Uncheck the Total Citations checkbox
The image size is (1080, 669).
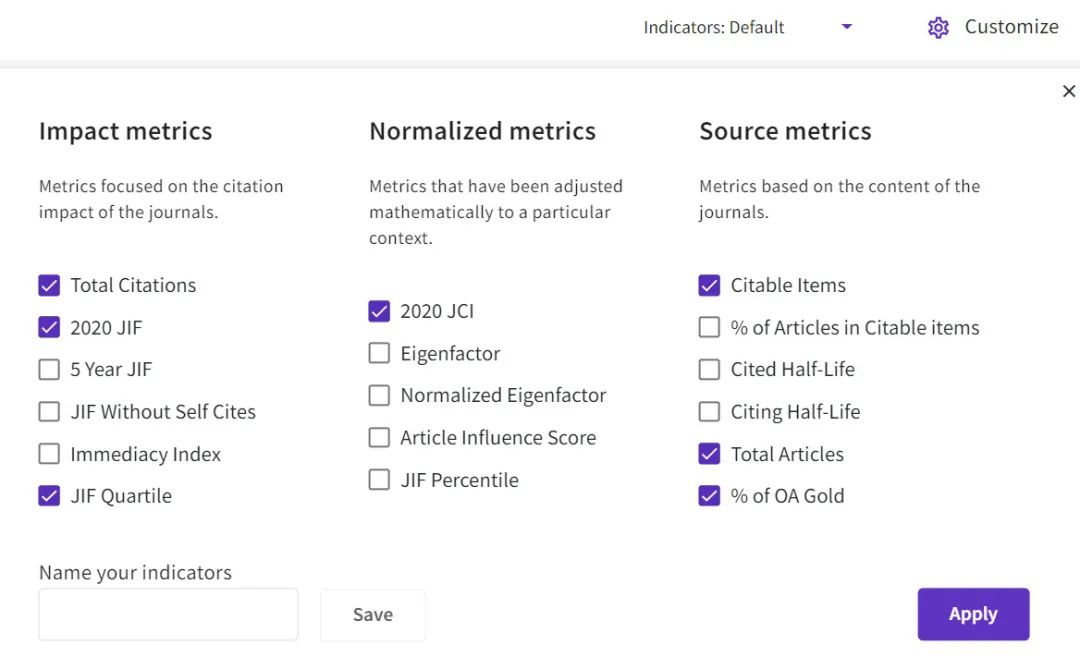coord(49,286)
